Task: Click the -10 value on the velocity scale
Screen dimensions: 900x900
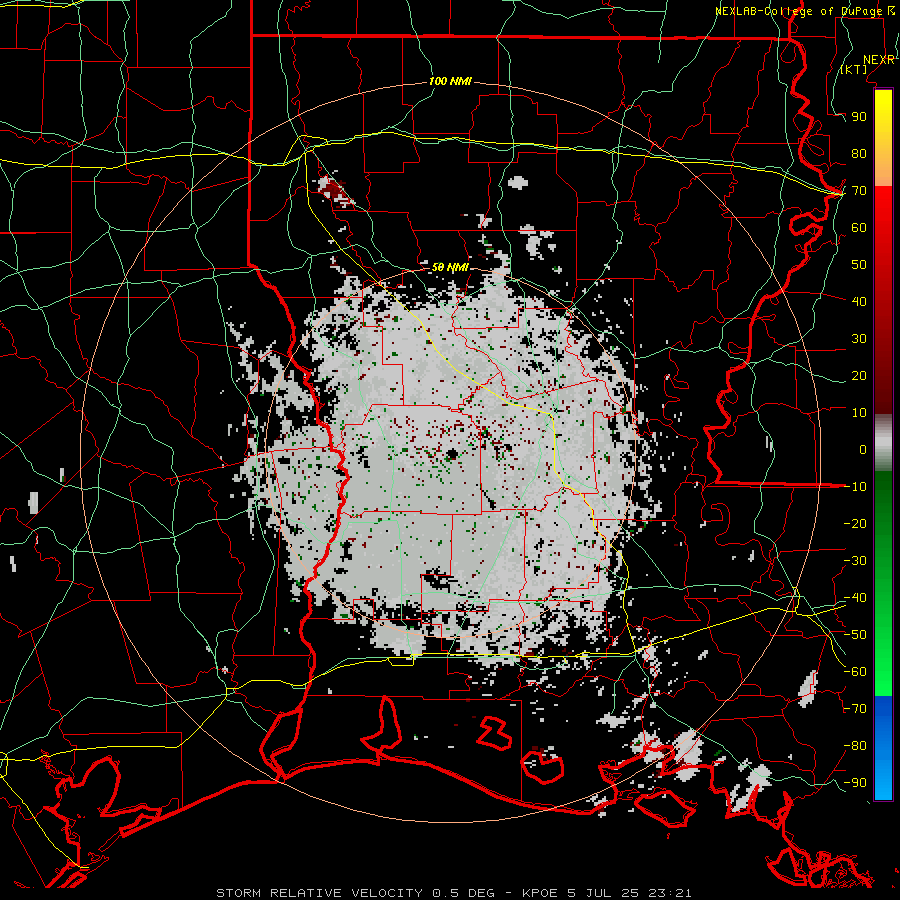Action: (x=855, y=487)
